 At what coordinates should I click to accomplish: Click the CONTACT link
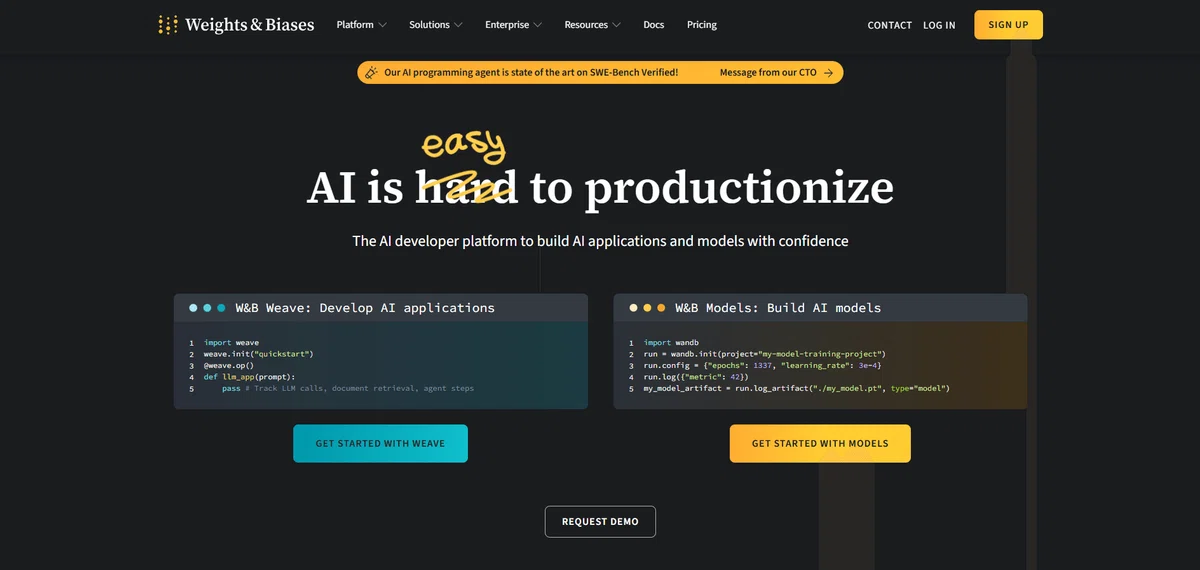click(x=890, y=25)
